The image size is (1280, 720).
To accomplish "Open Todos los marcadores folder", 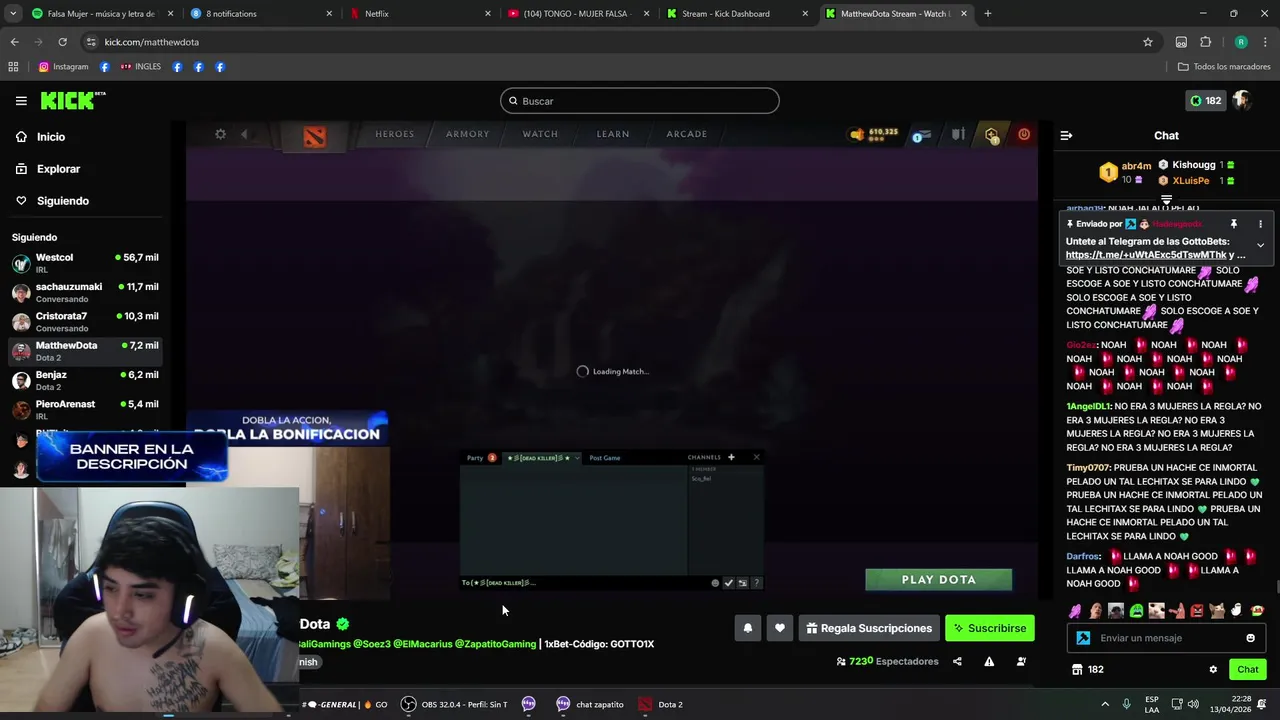I will (1224, 67).
